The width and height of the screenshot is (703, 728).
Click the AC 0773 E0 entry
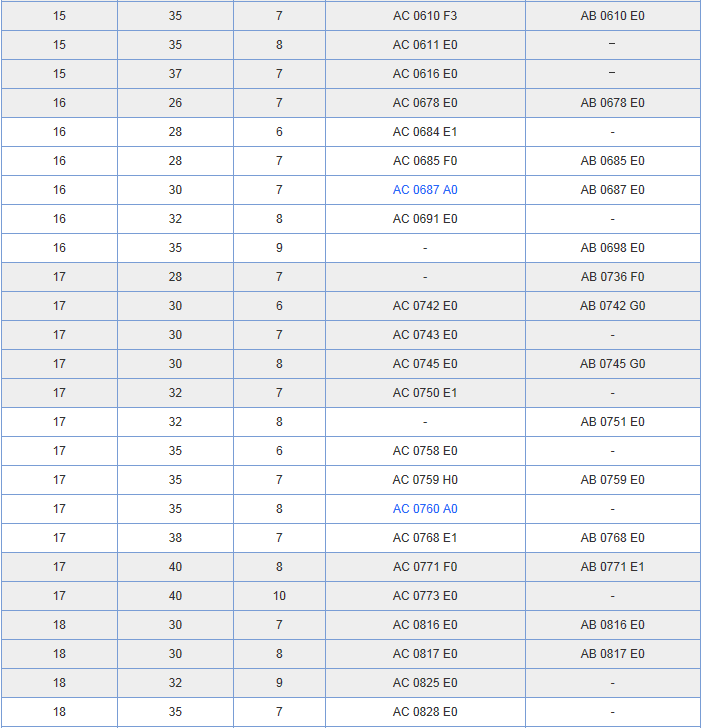coord(425,596)
